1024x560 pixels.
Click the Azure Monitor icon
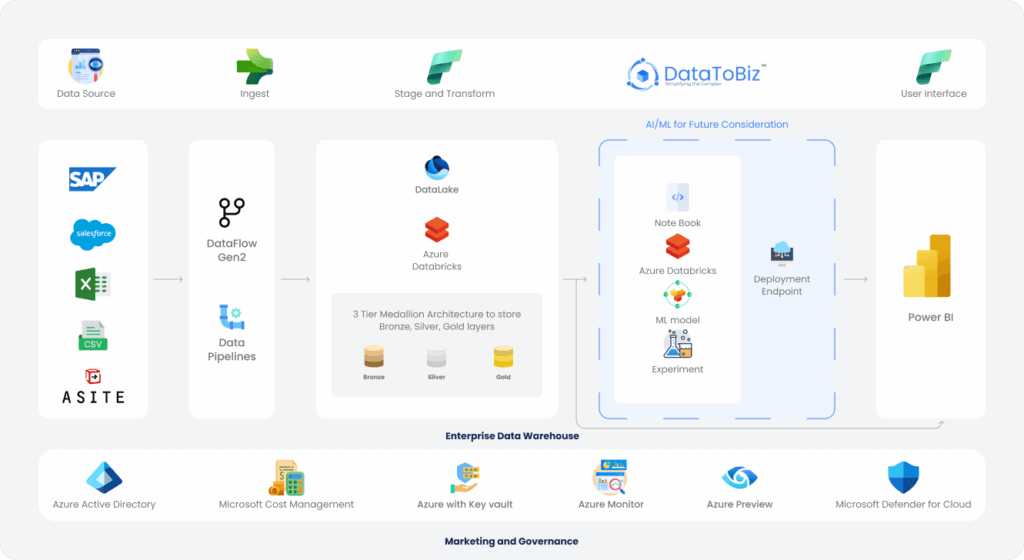click(610, 477)
